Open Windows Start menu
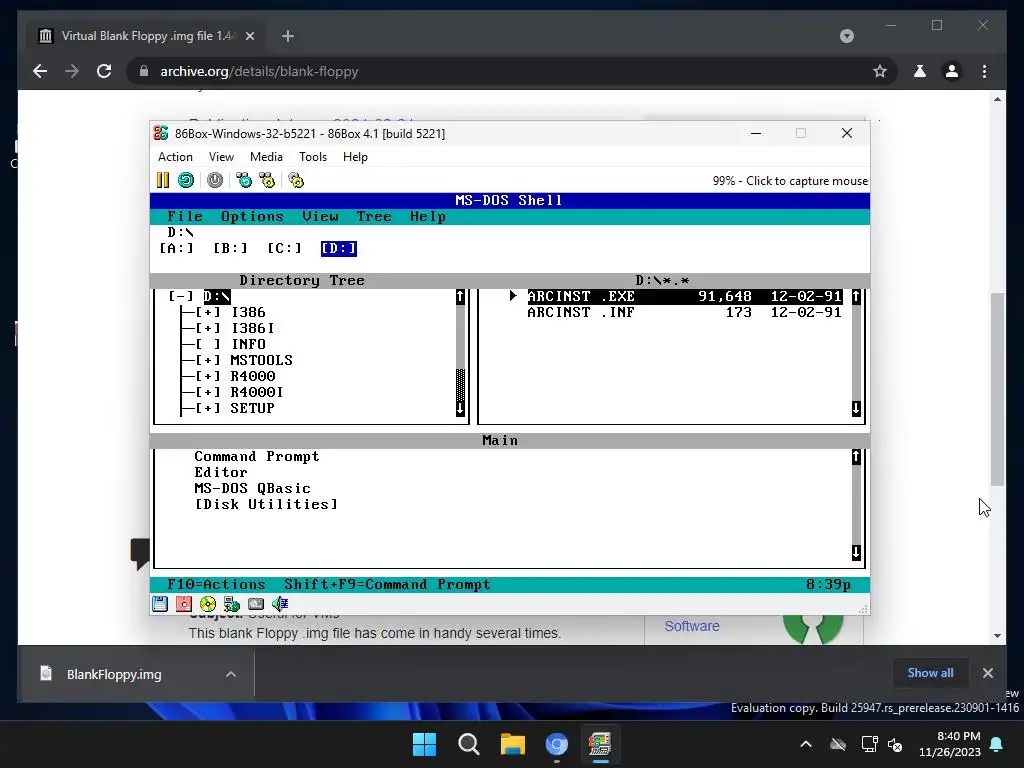1024x768 pixels. 424,744
